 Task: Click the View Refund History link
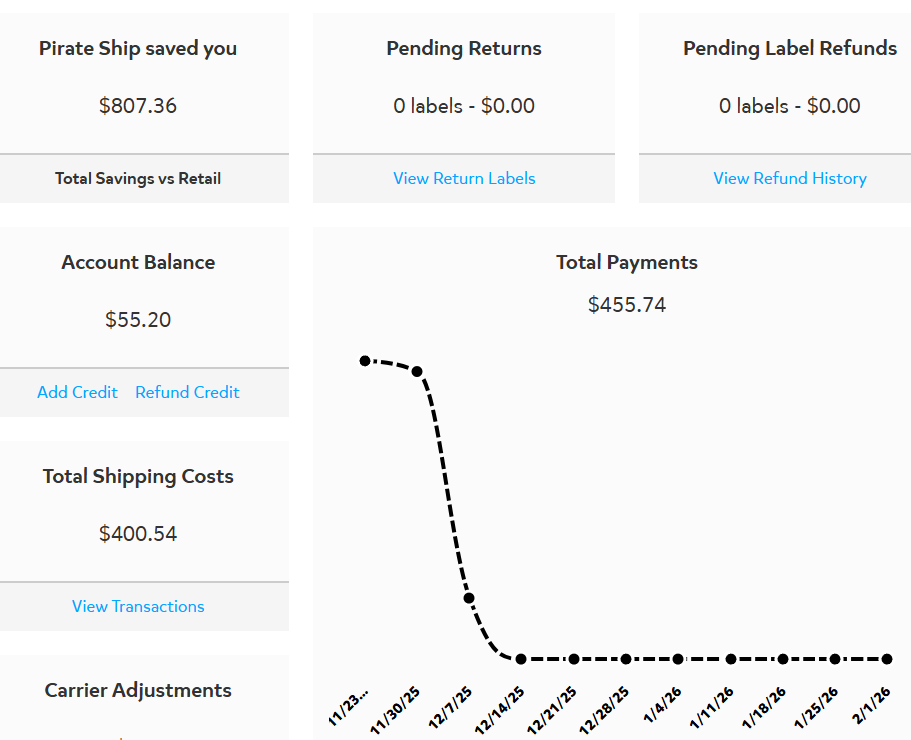point(789,179)
